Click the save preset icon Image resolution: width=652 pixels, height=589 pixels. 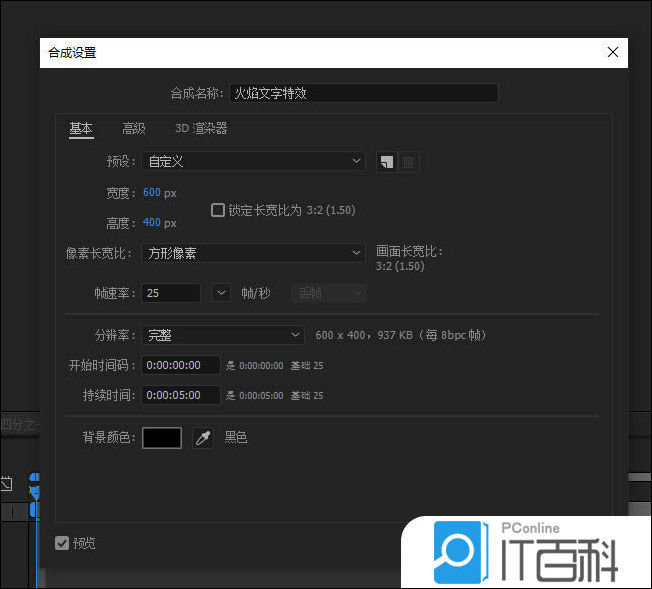387,162
